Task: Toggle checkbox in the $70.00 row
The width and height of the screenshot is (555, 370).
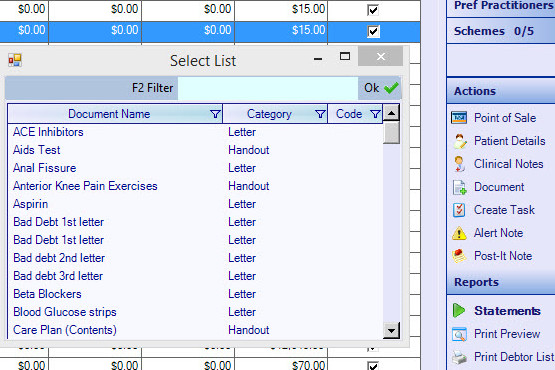Action: pos(373,365)
